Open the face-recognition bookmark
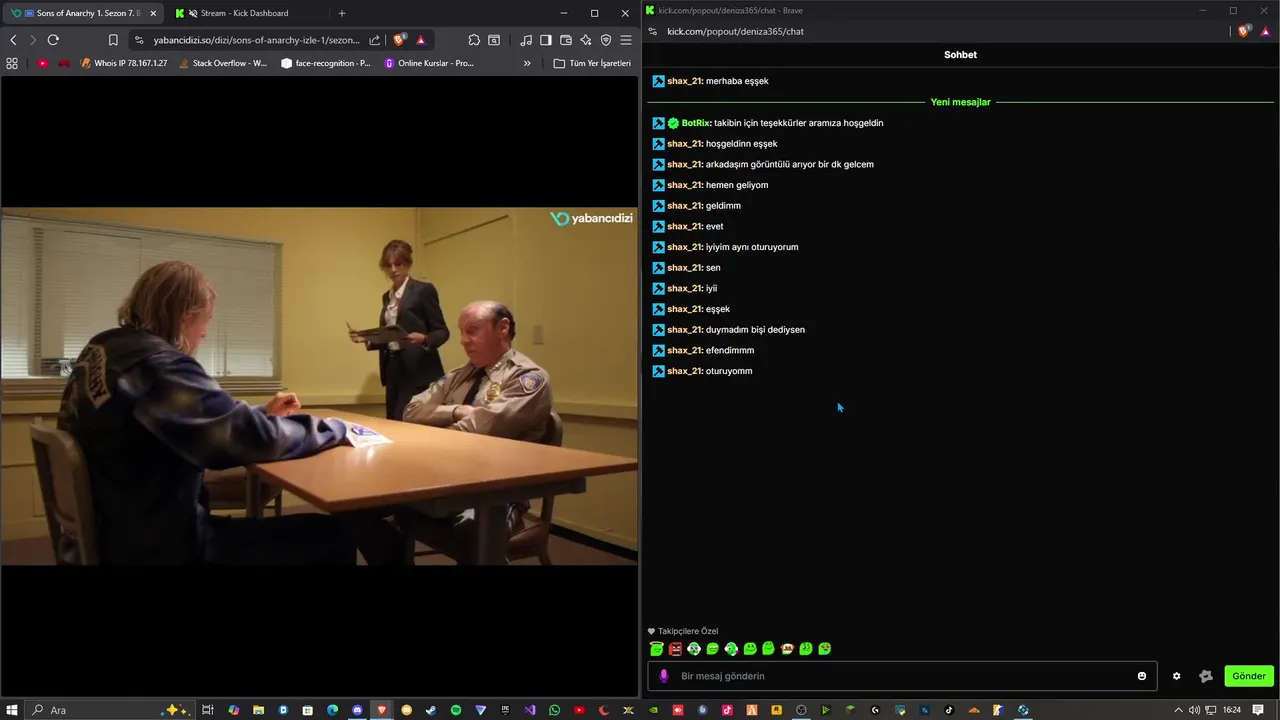This screenshot has height=720, width=1280. click(326, 63)
